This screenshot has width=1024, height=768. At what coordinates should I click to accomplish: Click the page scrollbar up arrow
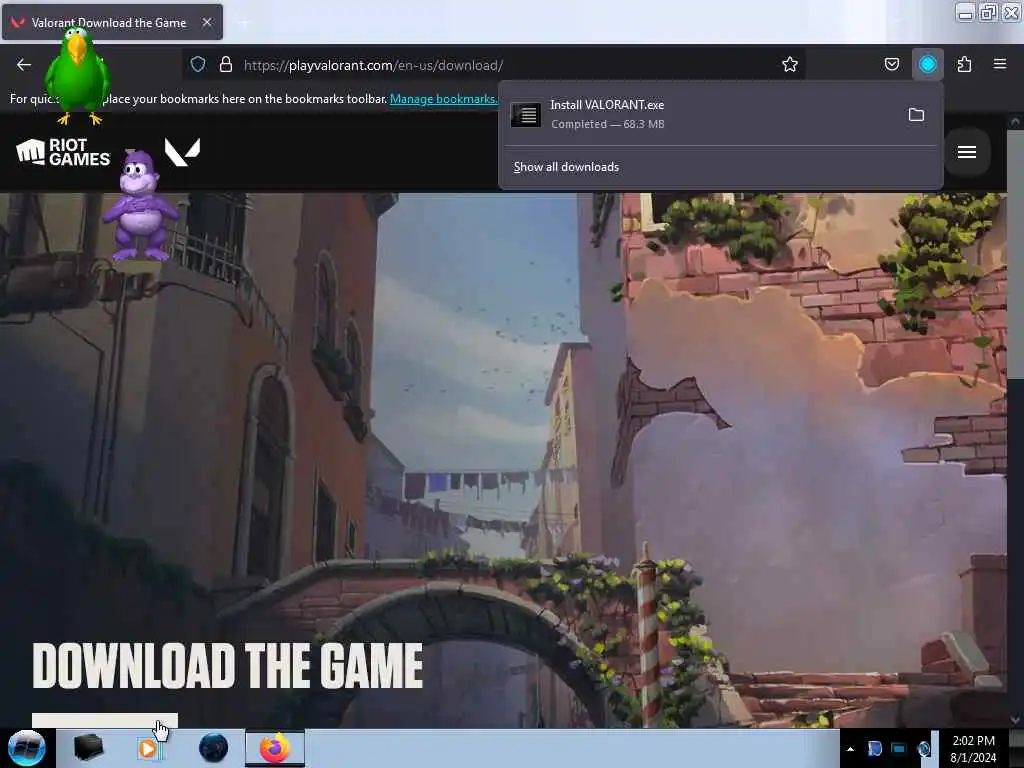click(1015, 122)
